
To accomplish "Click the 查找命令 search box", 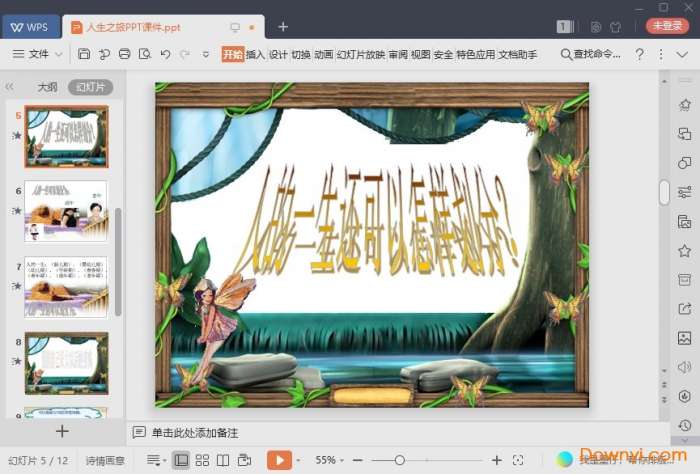I will (x=590, y=54).
